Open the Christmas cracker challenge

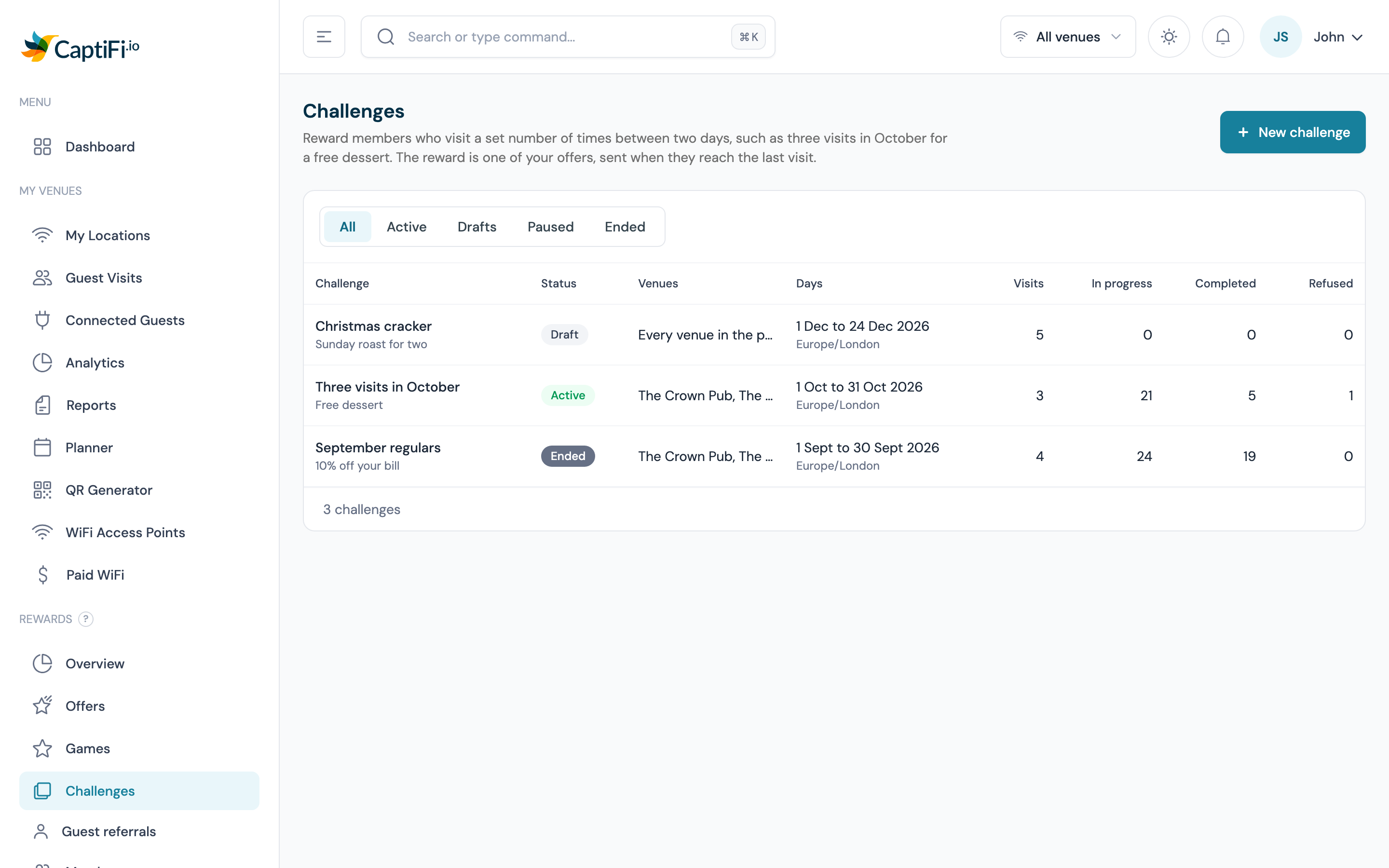pos(373,326)
